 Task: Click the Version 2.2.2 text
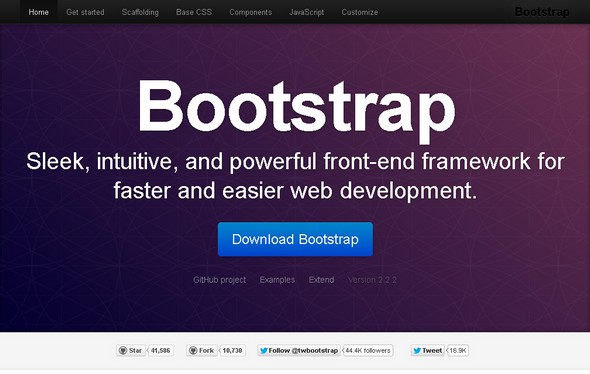pos(372,280)
